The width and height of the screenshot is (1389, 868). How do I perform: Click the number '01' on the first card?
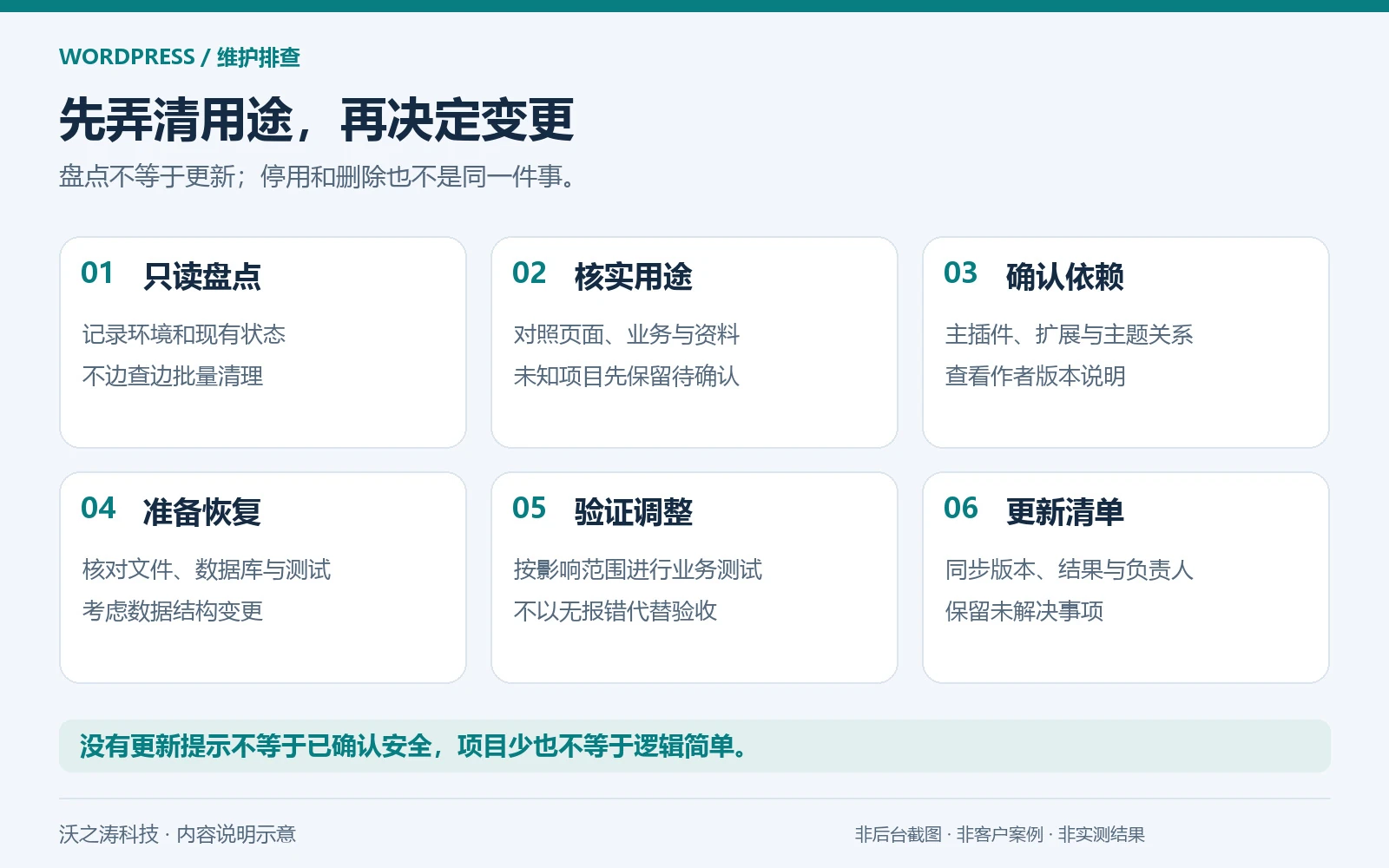pos(97,273)
